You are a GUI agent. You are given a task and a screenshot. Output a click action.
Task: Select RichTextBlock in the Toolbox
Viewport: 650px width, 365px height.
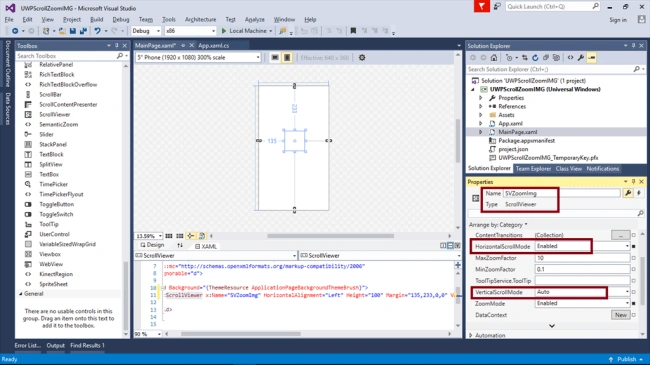57,75
